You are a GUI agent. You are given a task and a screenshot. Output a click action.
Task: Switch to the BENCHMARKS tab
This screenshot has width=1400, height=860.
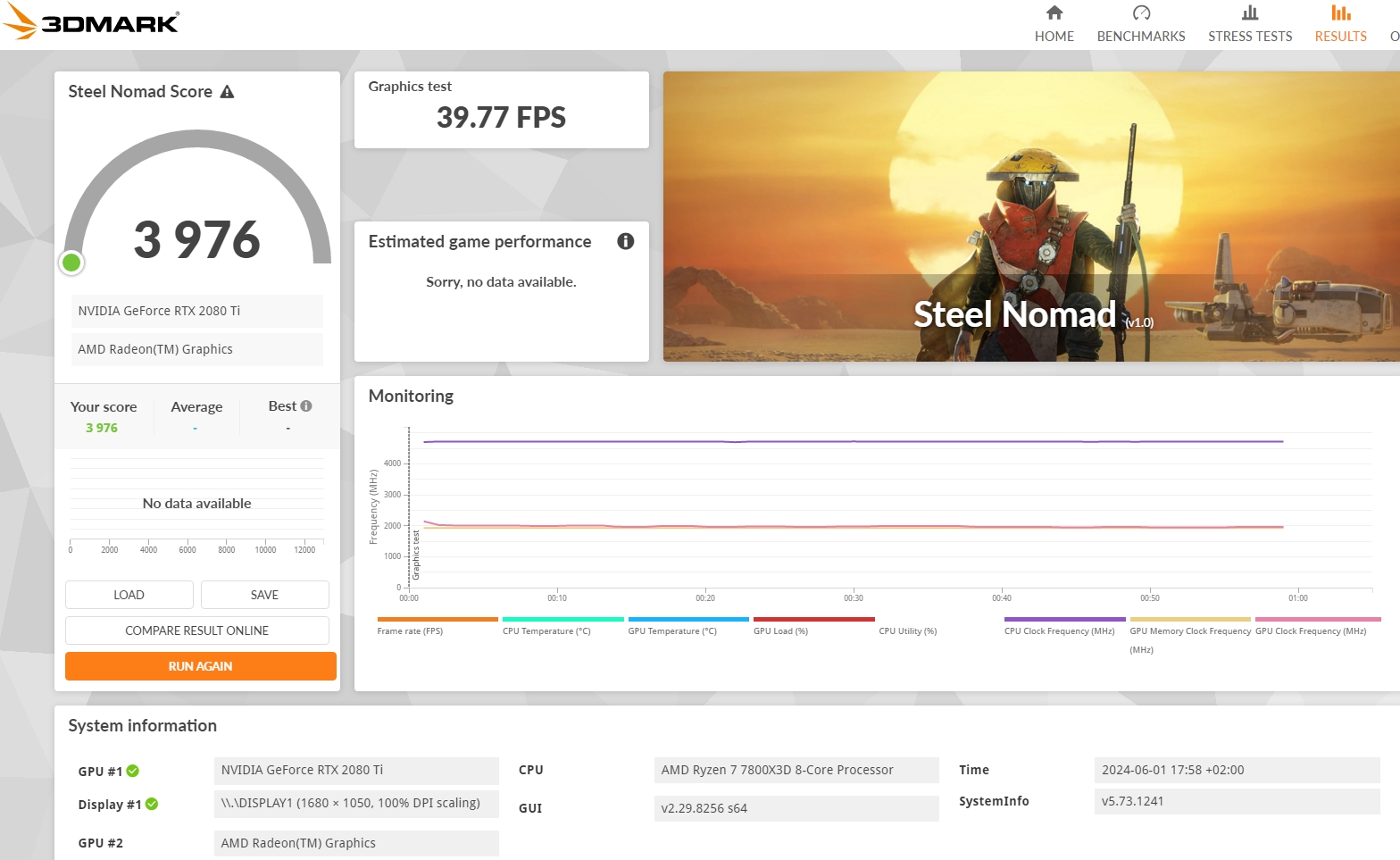1141,37
